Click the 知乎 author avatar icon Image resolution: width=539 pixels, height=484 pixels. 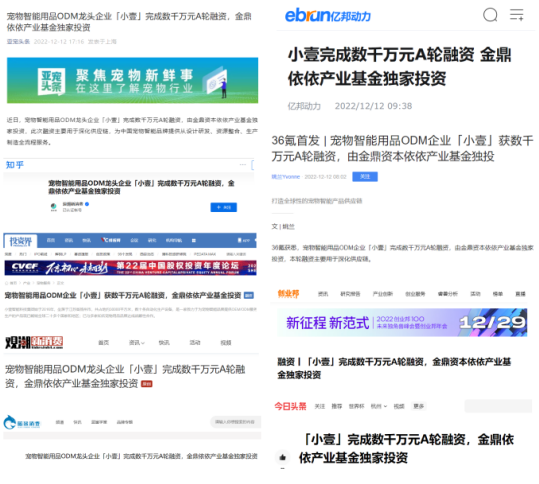[54, 207]
